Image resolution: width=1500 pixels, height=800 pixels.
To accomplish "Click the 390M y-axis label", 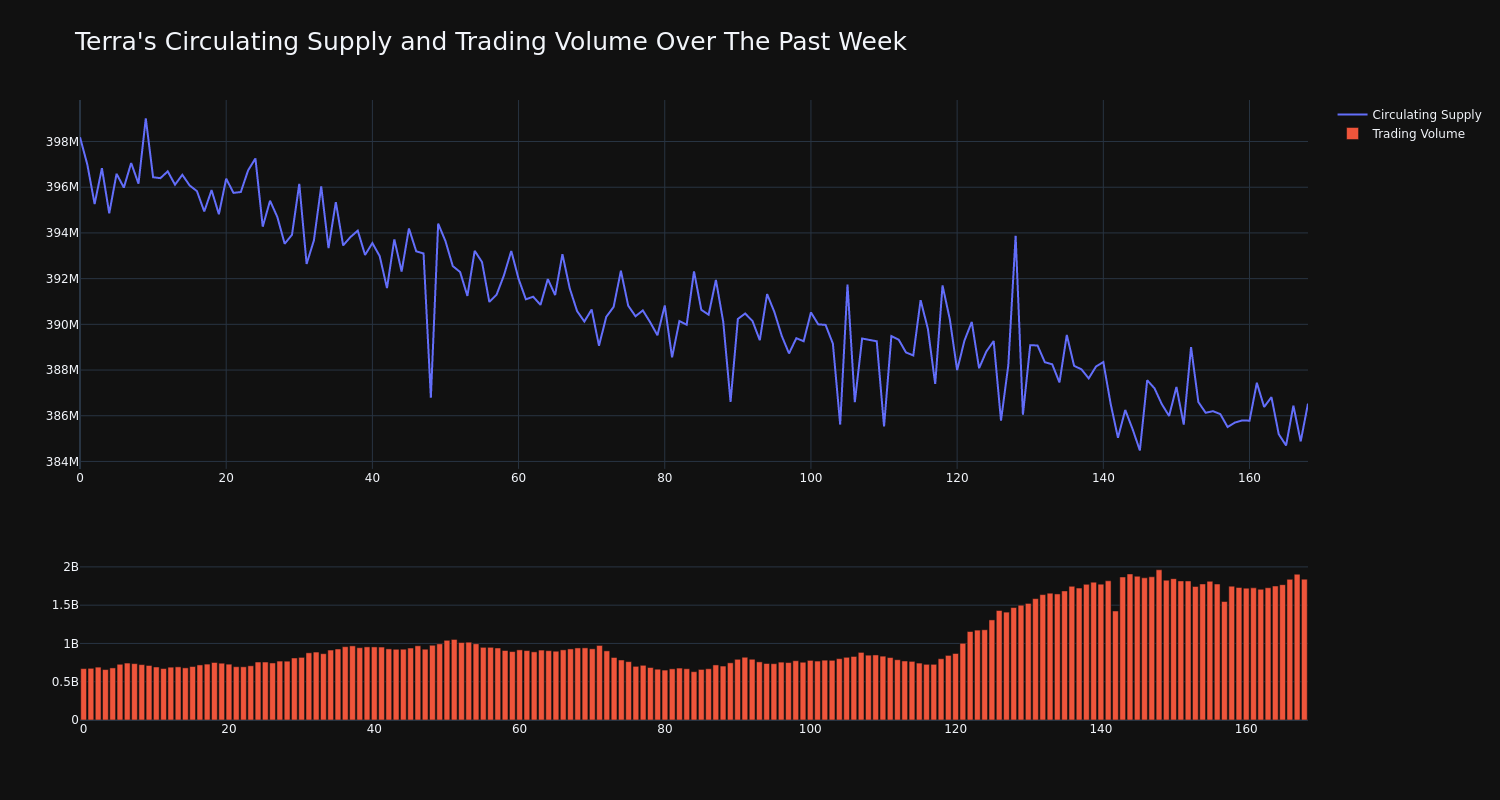I will tap(62, 325).
